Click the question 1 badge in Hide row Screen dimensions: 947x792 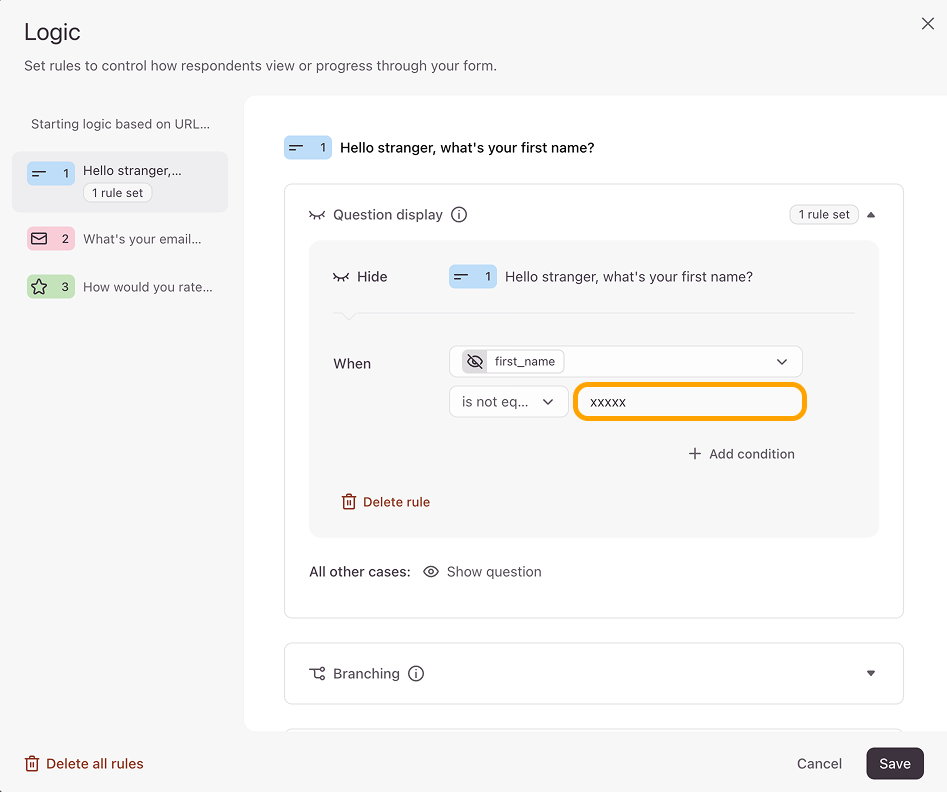pyautogui.click(x=473, y=277)
